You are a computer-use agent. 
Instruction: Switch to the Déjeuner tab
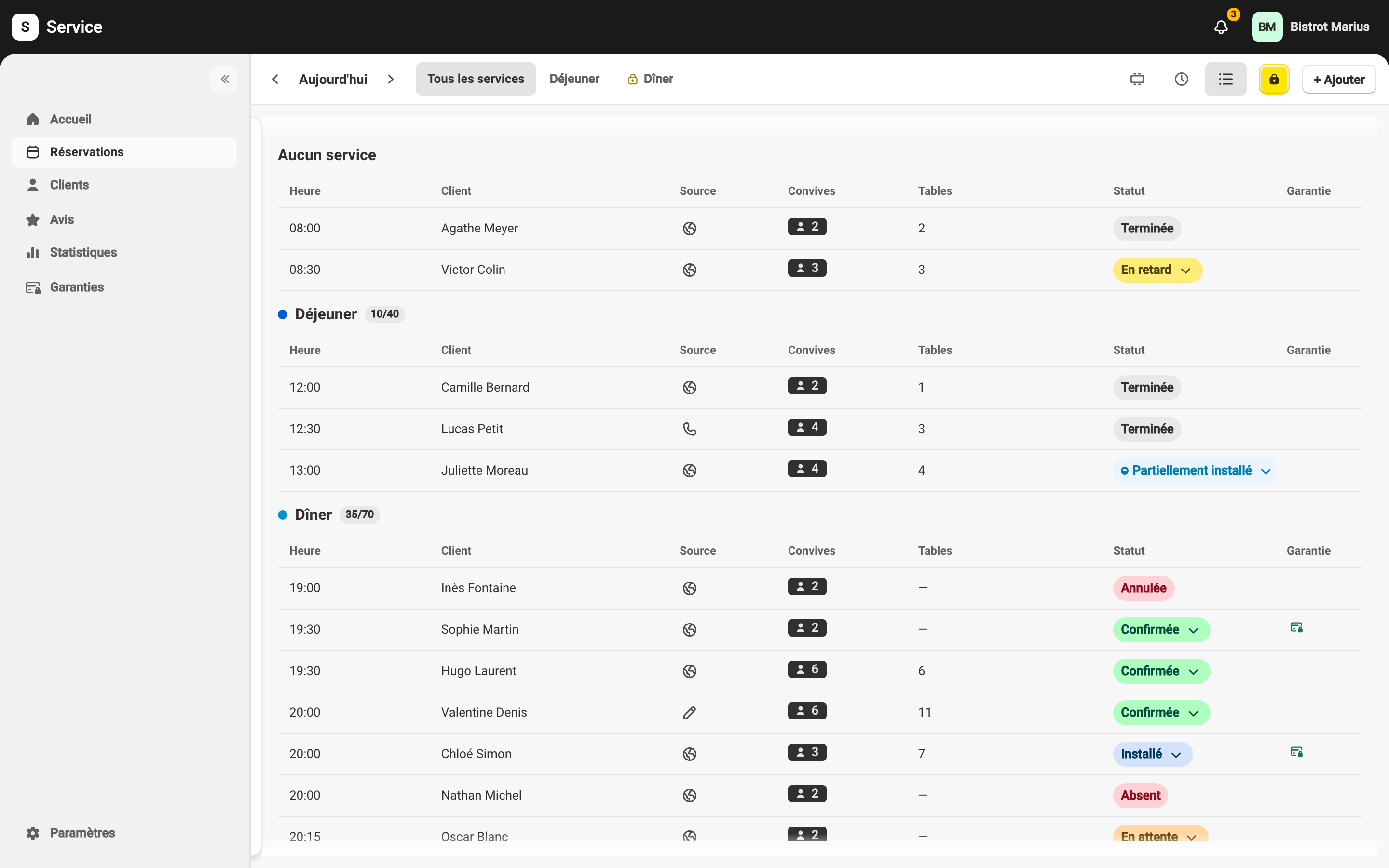tap(574, 79)
